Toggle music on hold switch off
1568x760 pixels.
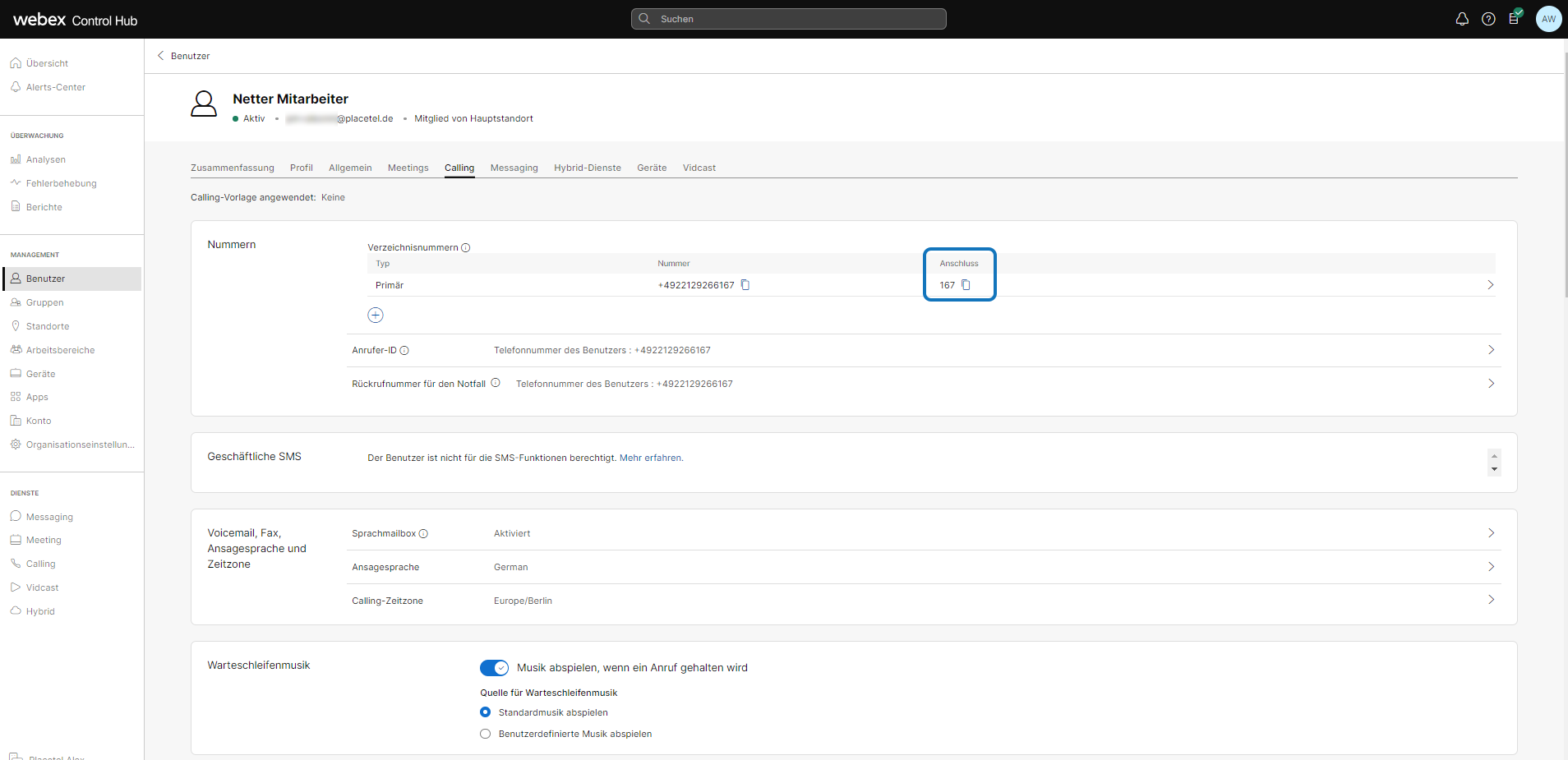[494, 668]
